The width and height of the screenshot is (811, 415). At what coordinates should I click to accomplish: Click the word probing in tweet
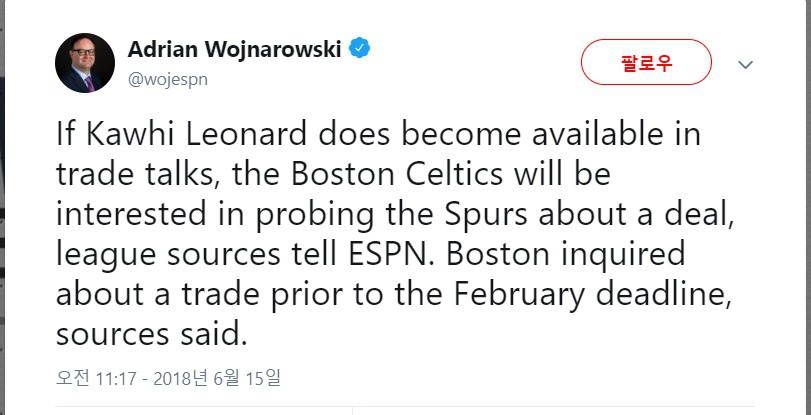[314, 215]
